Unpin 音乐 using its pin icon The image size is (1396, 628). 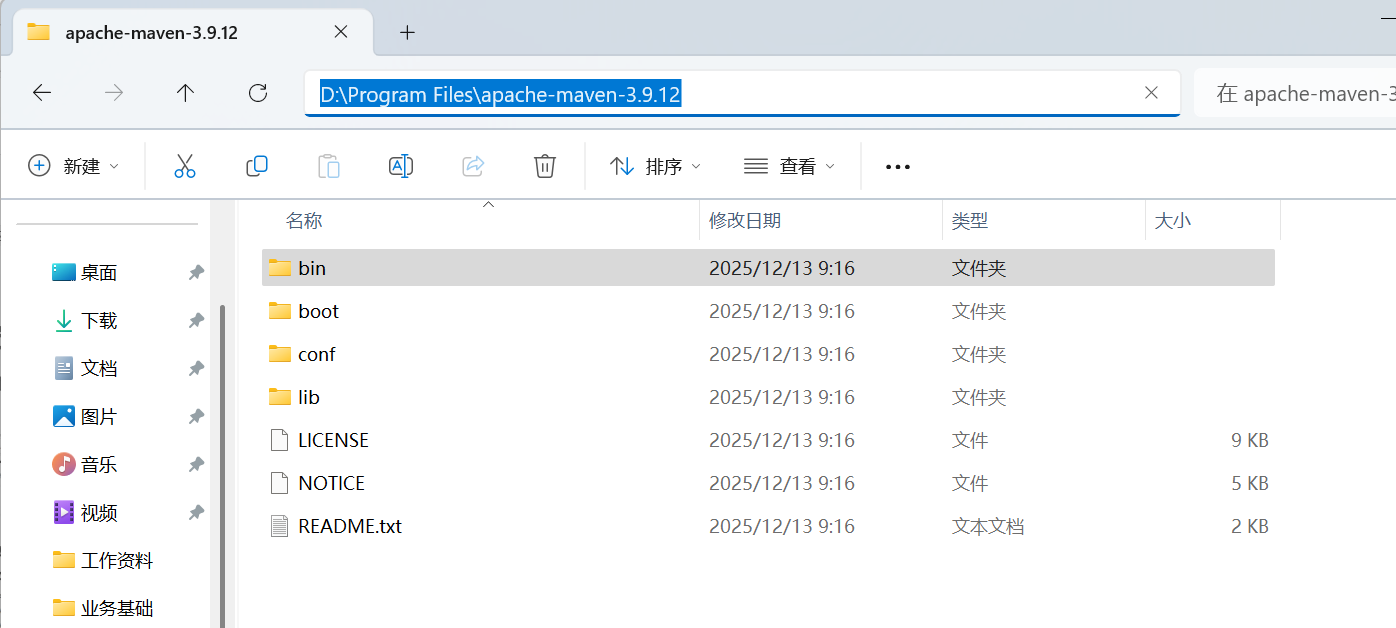click(196, 464)
